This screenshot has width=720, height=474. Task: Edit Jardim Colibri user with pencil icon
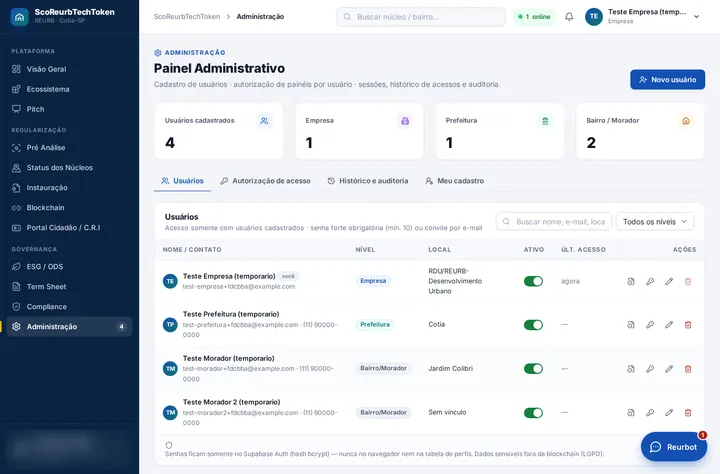point(669,369)
